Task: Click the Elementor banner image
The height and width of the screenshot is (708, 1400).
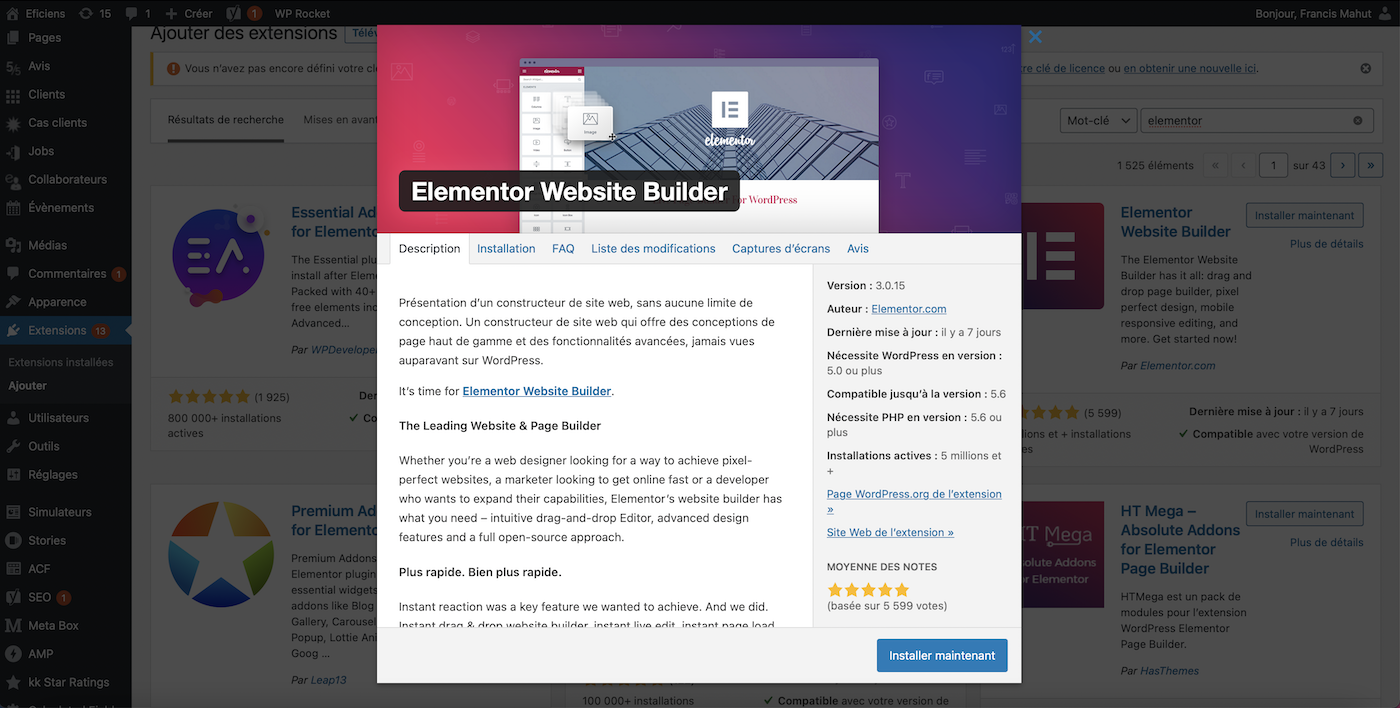Action: [699, 129]
